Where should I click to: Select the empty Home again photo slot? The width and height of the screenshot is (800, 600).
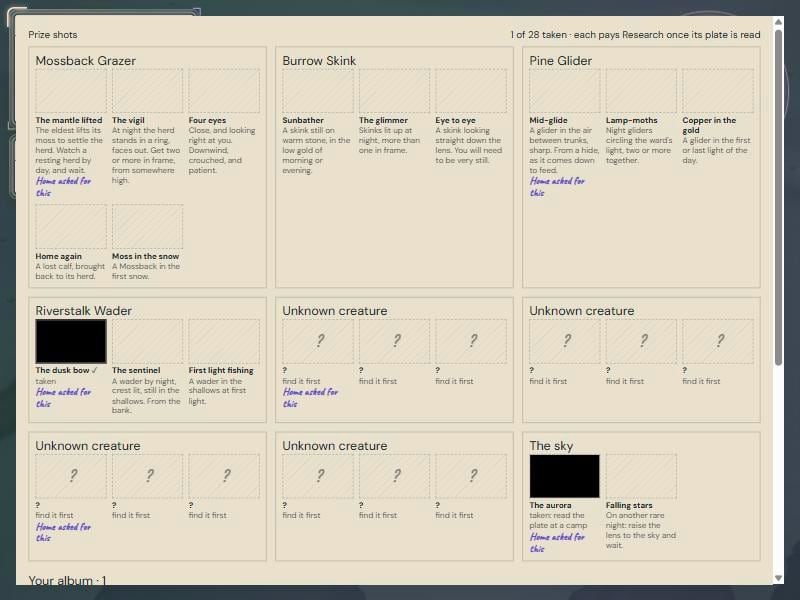click(x=71, y=227)
